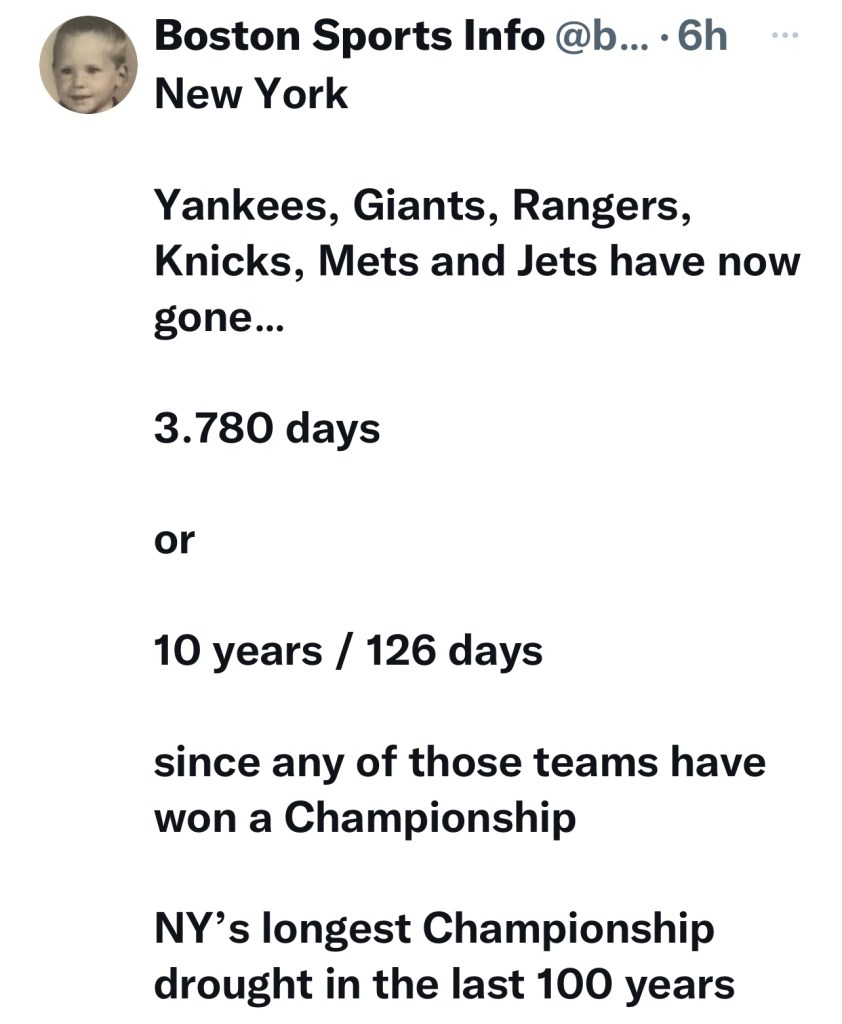Tap the "won a Championship" line
The image size is (842, 1024).
[x=364, y=819]
